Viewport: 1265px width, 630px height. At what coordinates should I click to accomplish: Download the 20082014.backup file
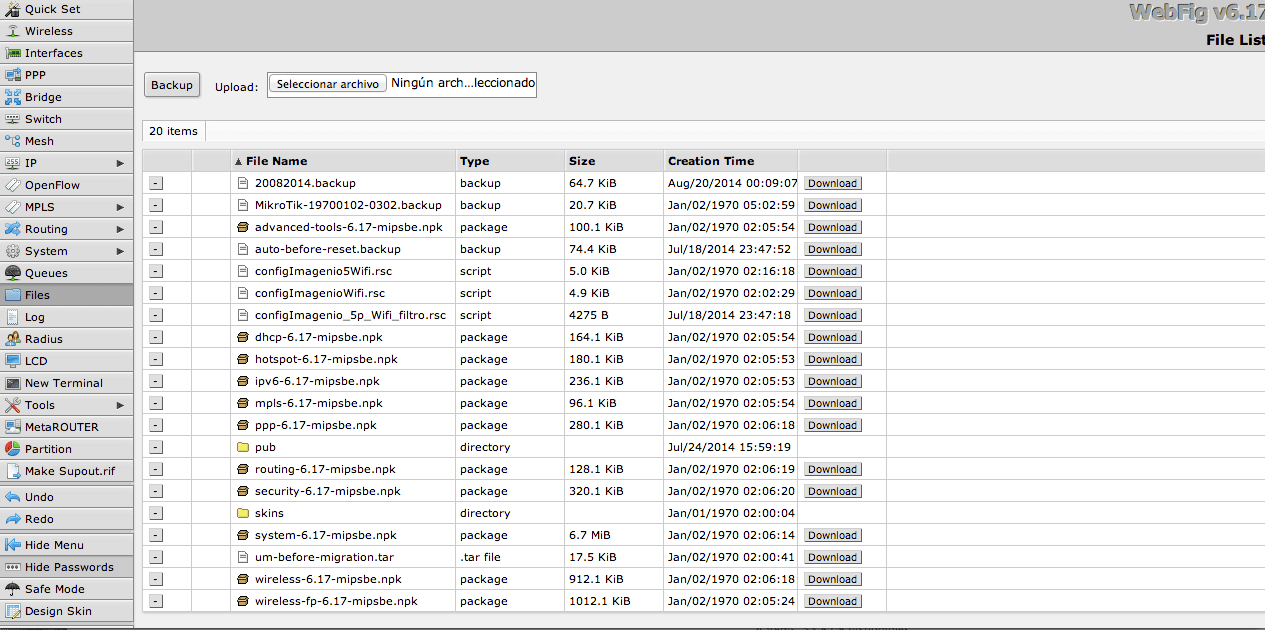[832, 183]
